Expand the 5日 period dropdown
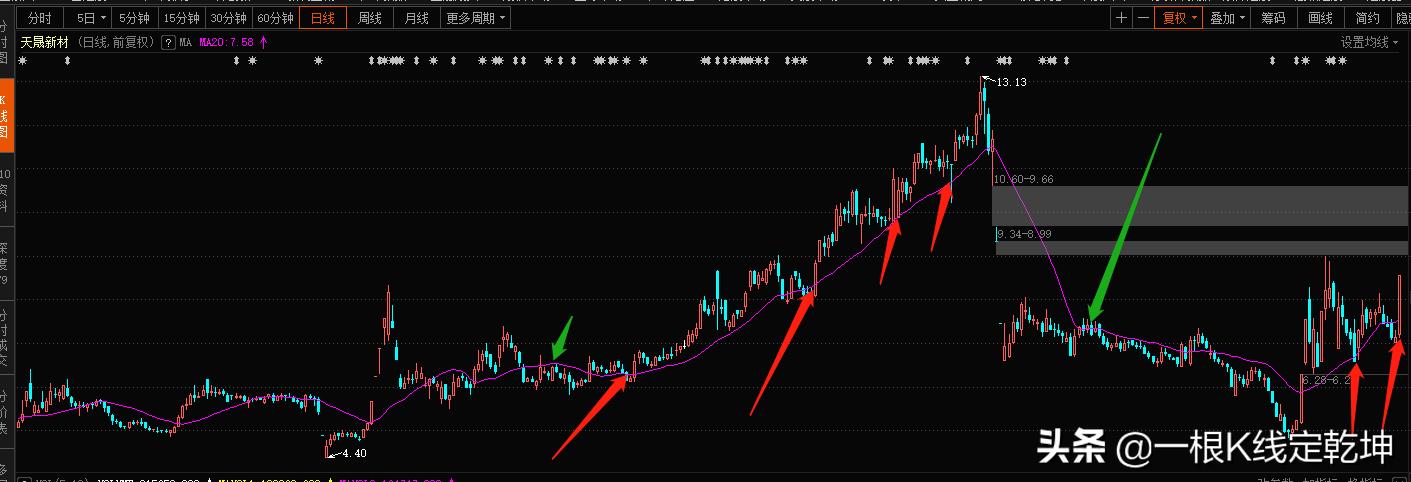1411x482 pixels. [x=92, y=18]
